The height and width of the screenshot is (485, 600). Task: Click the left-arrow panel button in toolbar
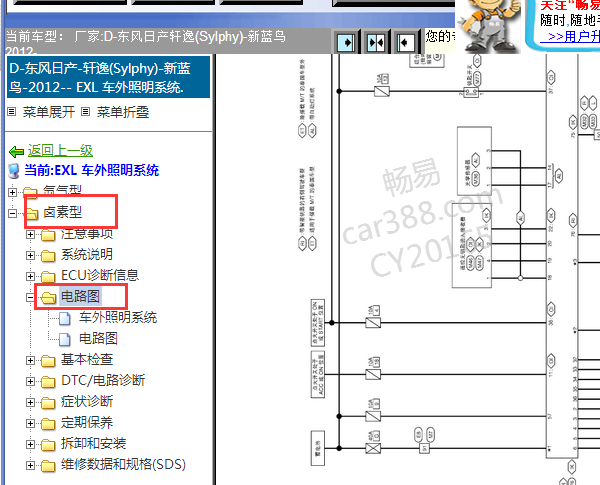click(x=405, y=42)
